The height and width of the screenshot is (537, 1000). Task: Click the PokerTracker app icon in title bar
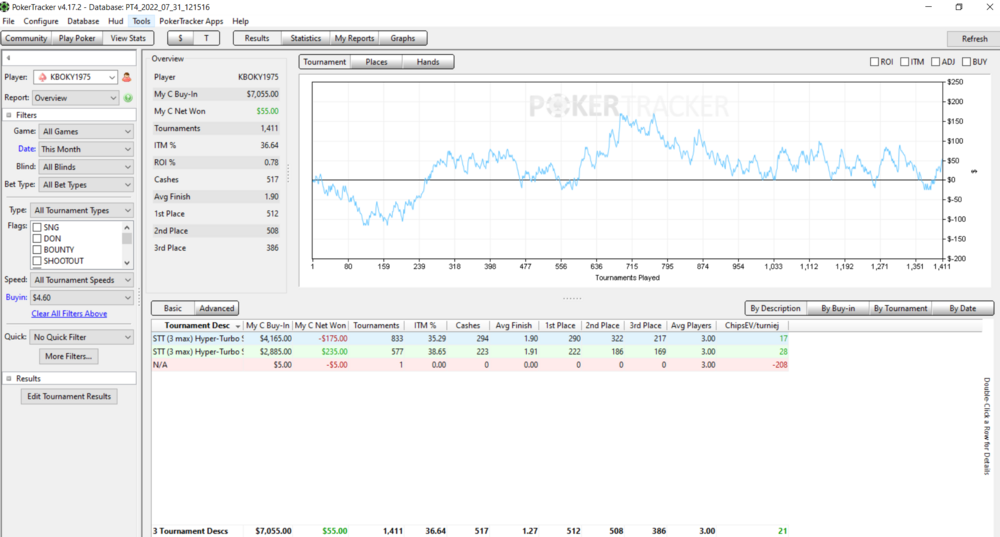tap(5, 7)
